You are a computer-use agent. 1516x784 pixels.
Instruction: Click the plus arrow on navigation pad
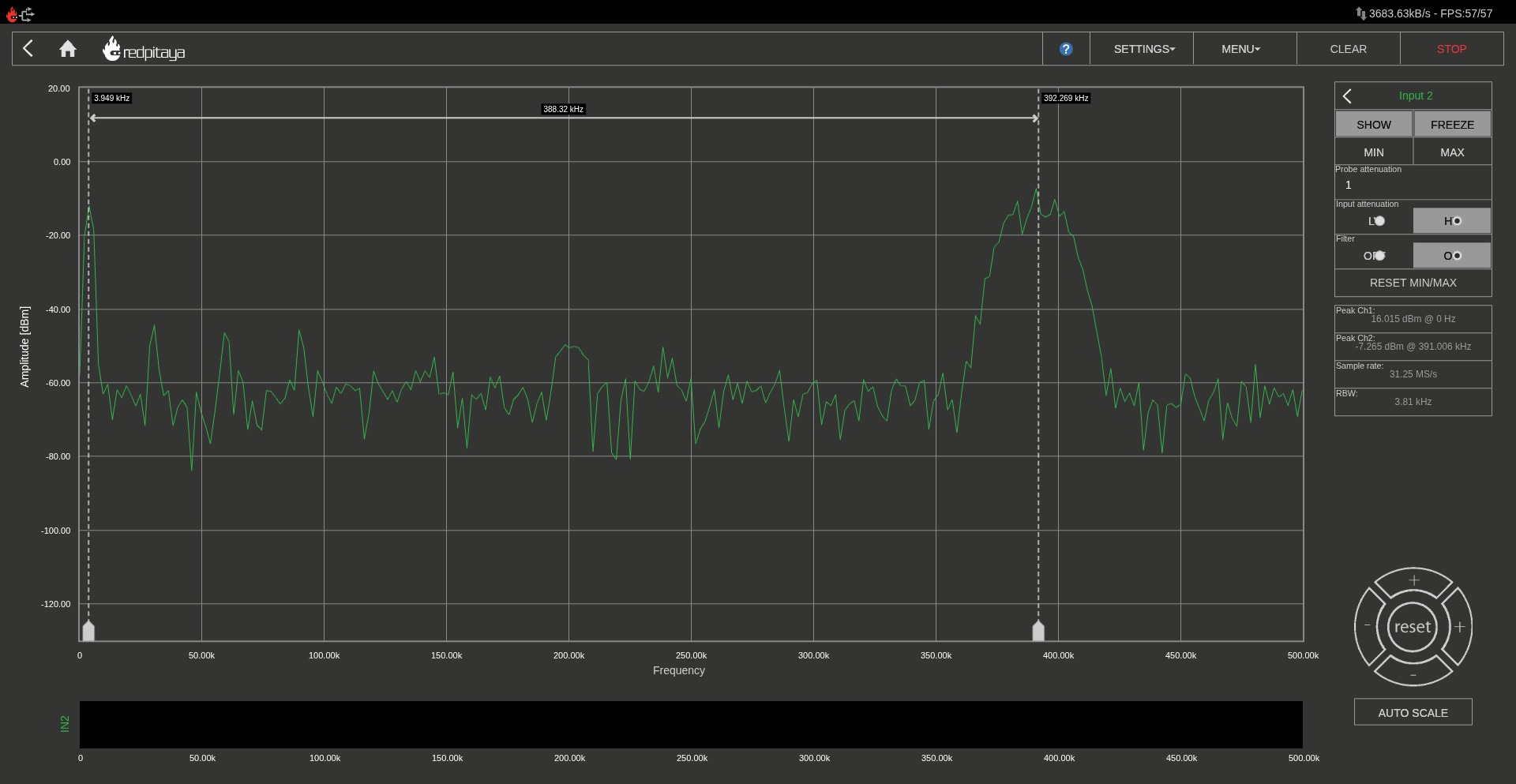point(1413,580)
